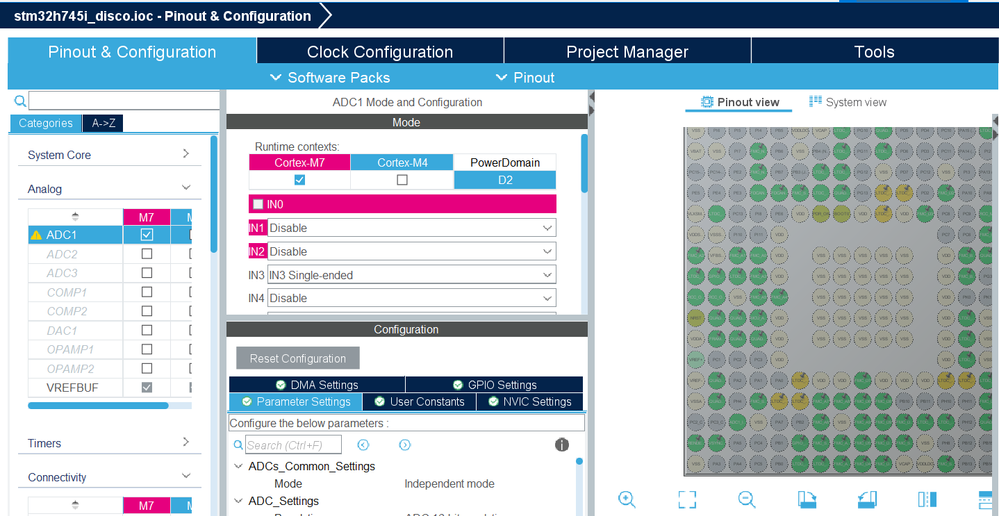Viewport: 999px width, 516px height.
Task: Select the Categories listing tab
Action: (46, 123)
